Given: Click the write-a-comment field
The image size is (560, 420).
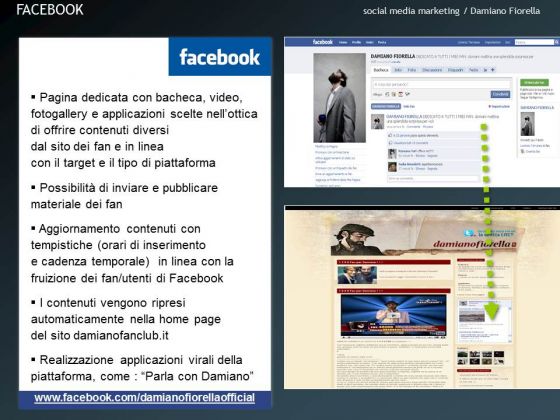Looking at the screenshot, I should click(433, 178).
